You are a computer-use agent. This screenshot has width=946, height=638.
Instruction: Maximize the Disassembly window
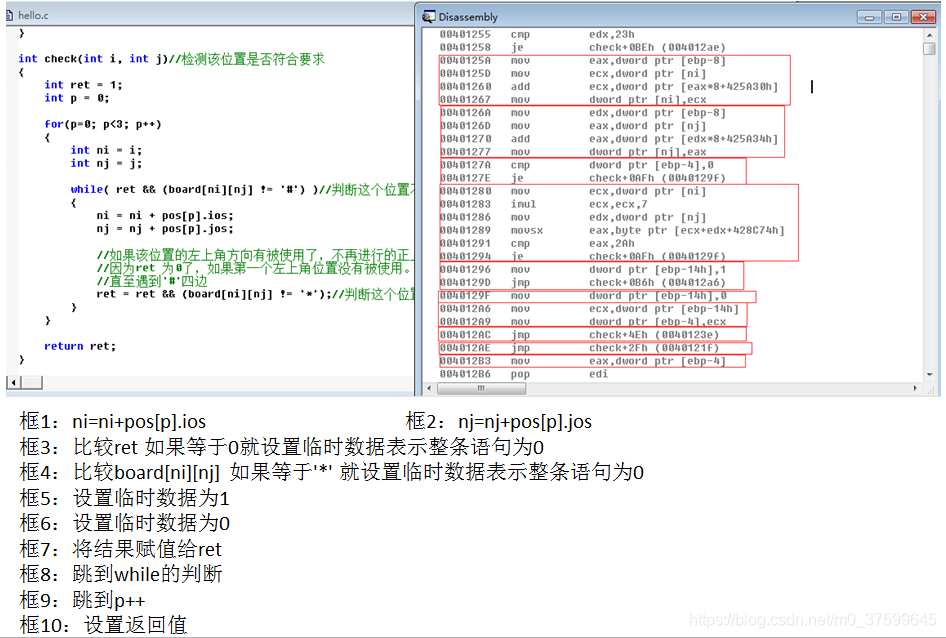click(896, 18)
